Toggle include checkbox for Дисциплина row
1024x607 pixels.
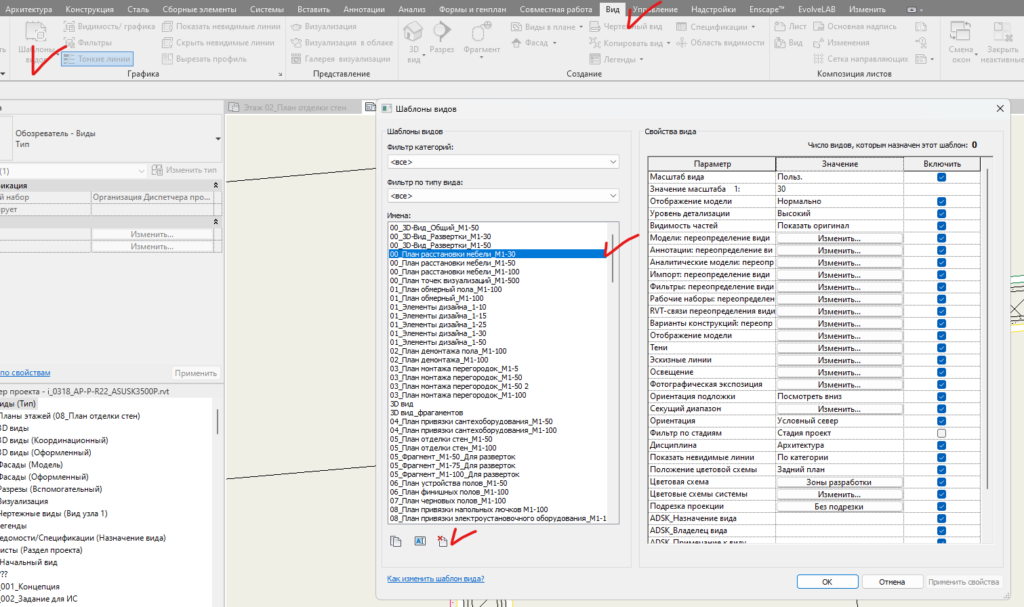(941, 444)
